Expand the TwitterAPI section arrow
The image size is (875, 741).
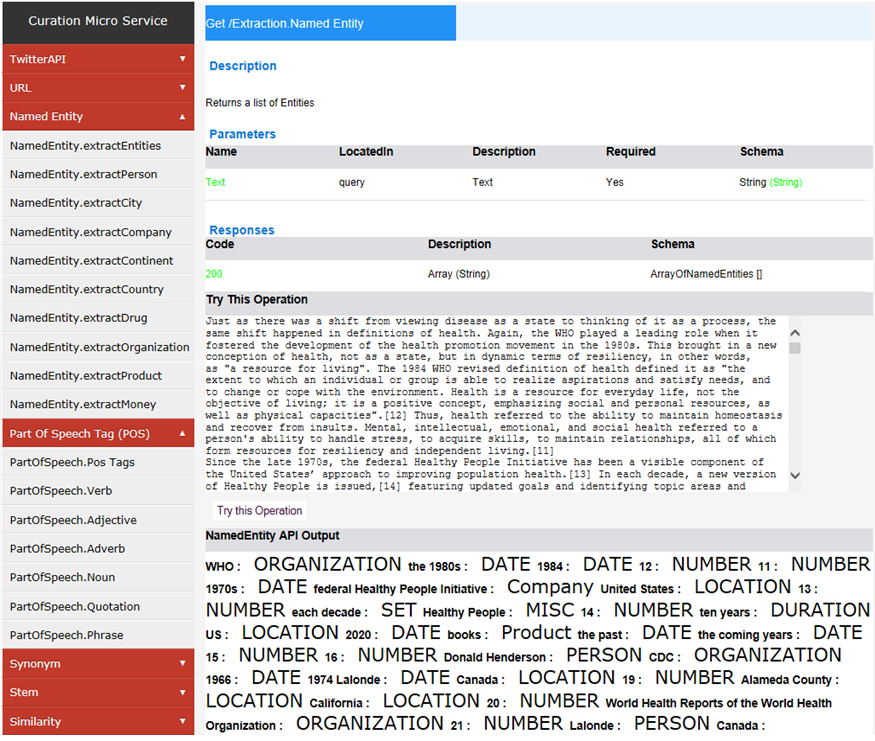coord(182,59)
